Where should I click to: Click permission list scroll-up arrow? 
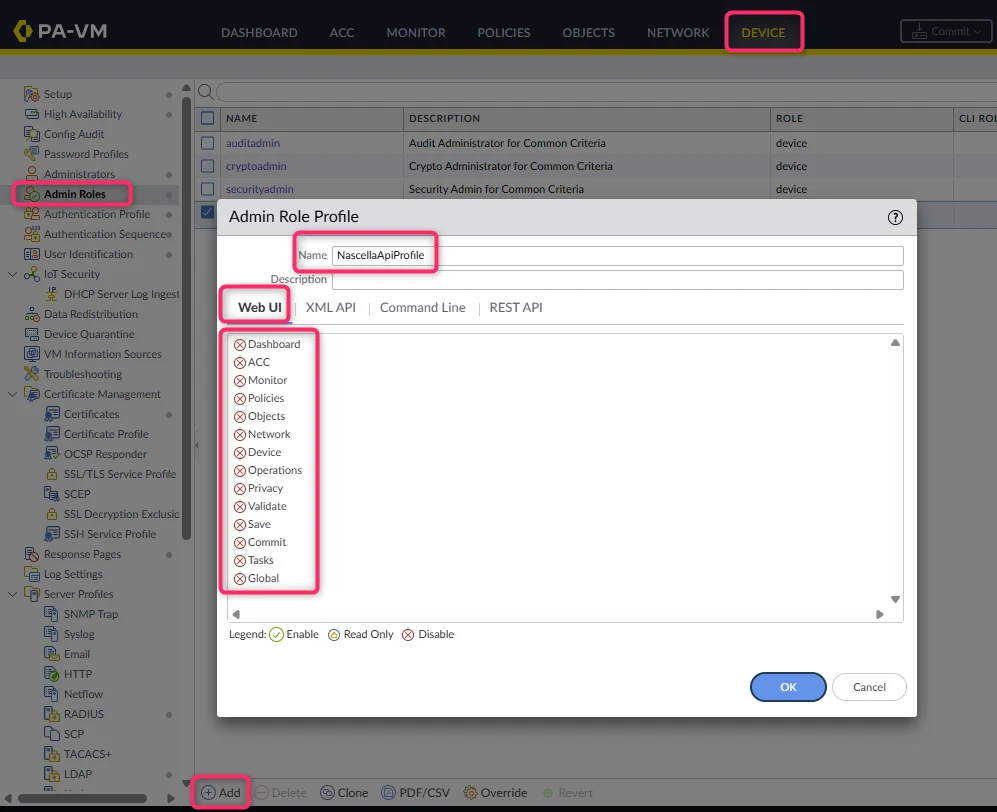tap(895, 343)
